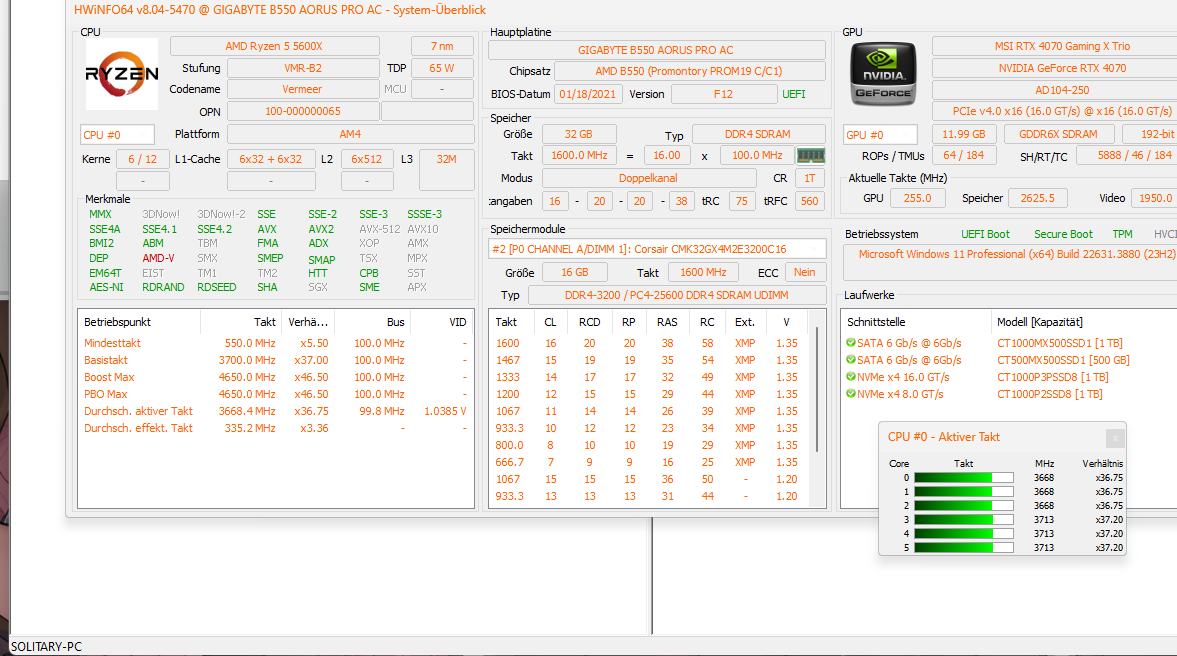This screenshot has width=1177, height=656.
Task: Select the Basistakt row
Action: point(275,360)
